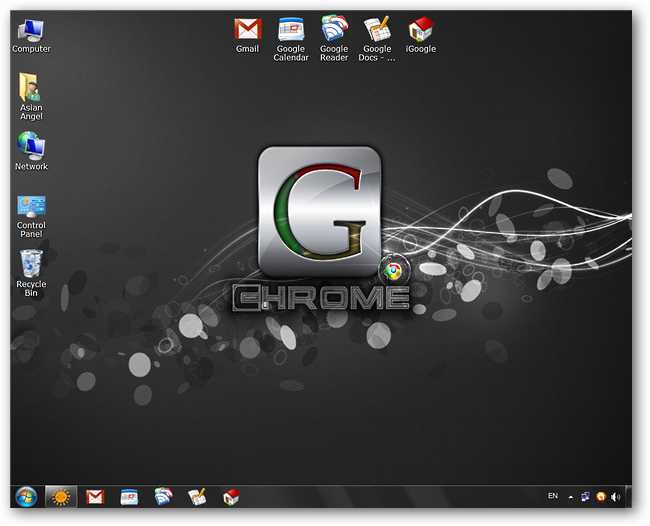Select the "Recycle Bin" label text
The width and height of the screenshot is (650, 526).
click(31, 288)
